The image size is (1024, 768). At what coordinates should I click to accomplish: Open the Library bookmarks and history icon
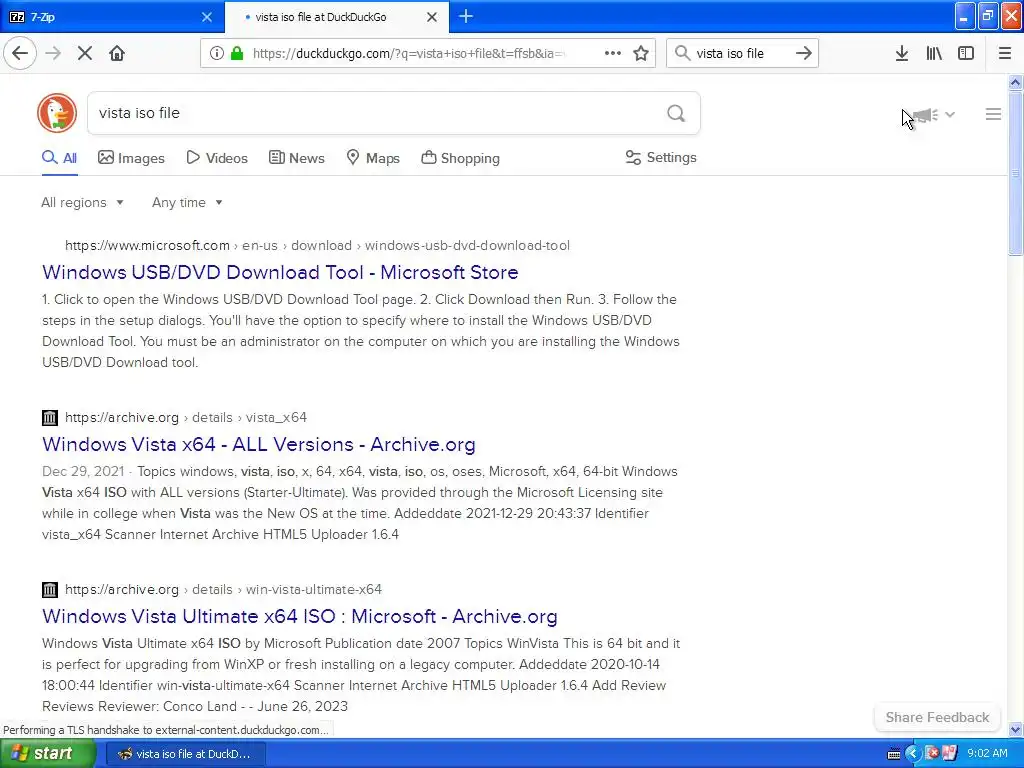(x=934, y=53)
